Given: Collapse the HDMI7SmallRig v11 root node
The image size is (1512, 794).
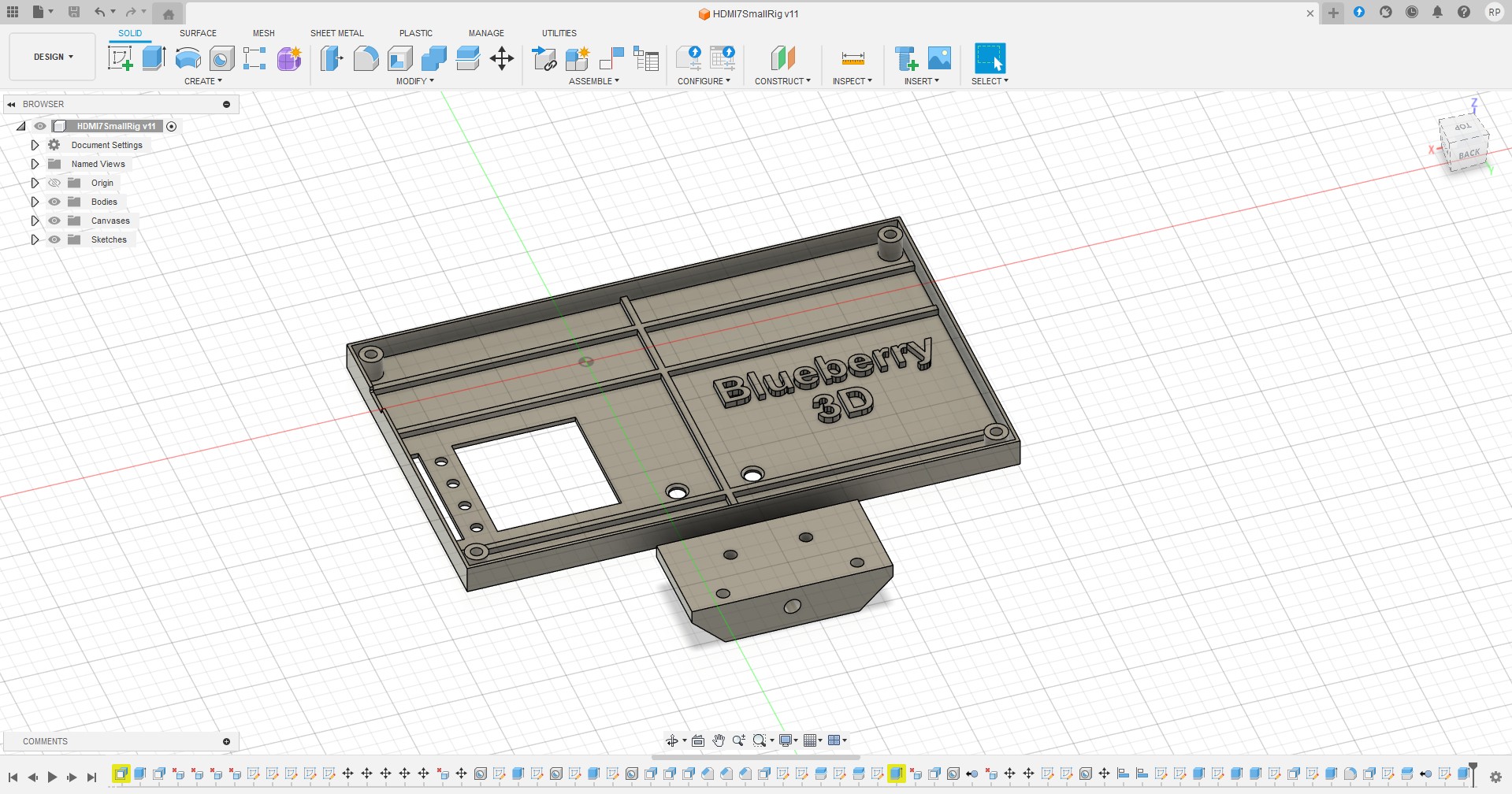Looking at the screenshot, I should tap(21, 126).
